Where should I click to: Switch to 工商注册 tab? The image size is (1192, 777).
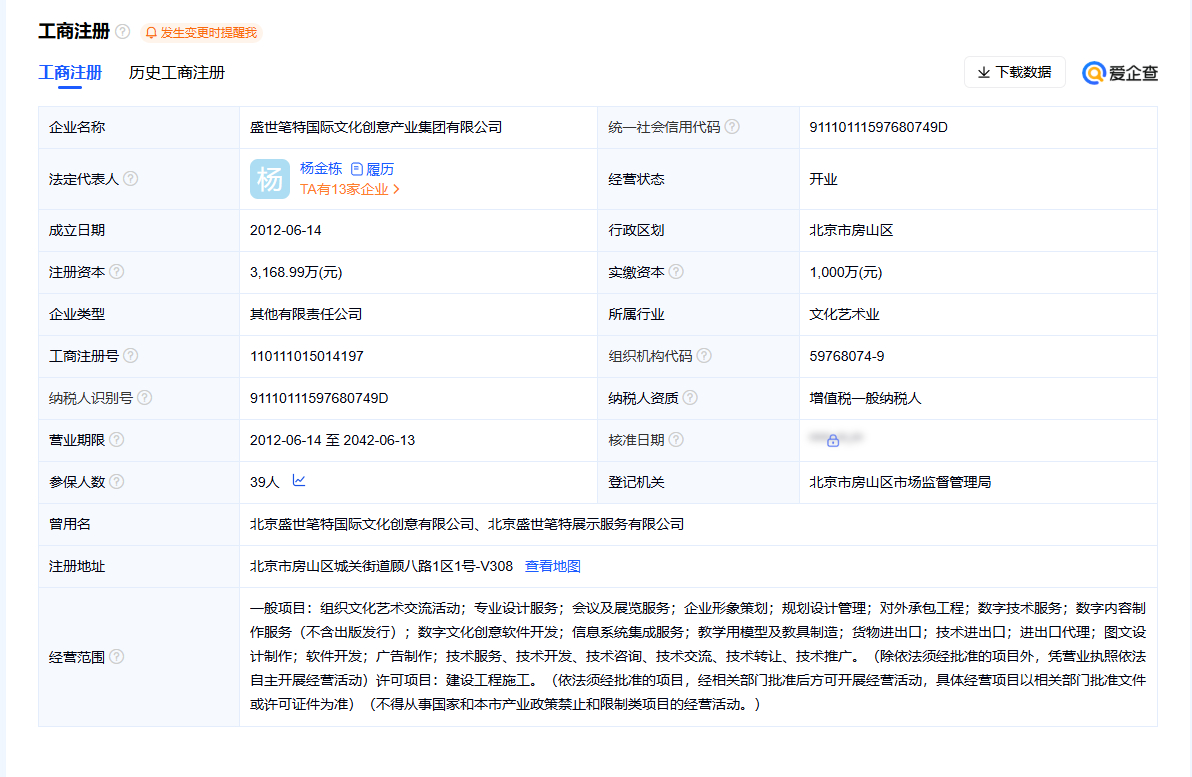pyautogui.click(x=70, y=73)
